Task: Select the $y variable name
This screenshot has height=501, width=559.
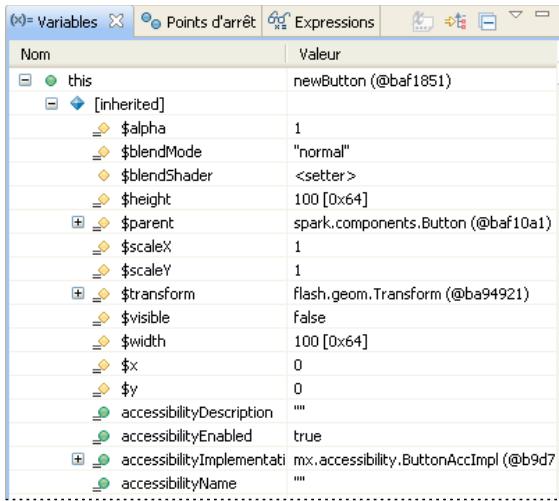Action: coord(129,389)
